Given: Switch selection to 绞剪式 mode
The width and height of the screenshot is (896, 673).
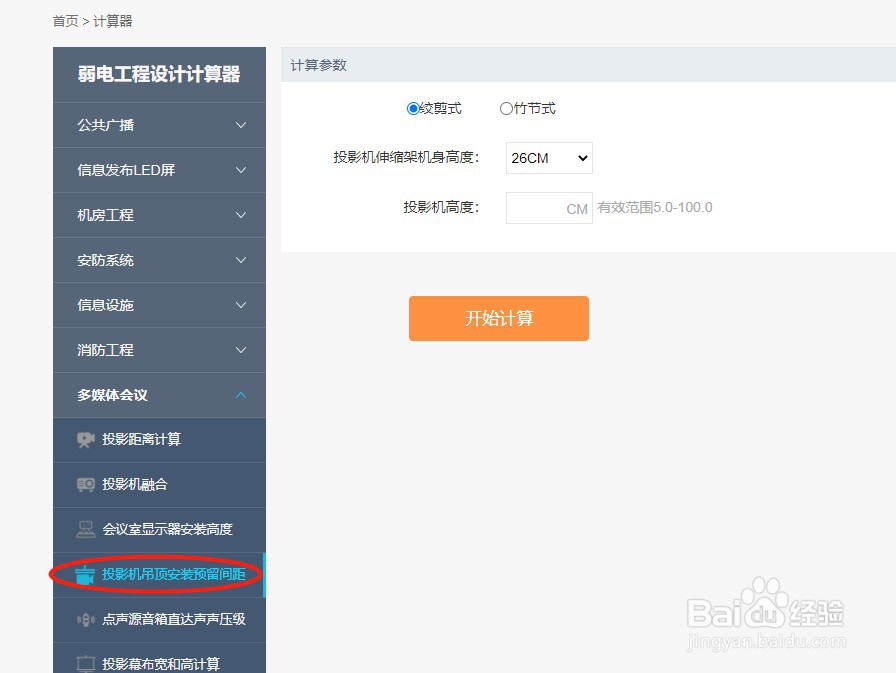Looking at the screenshot, I should click(413, 108).
